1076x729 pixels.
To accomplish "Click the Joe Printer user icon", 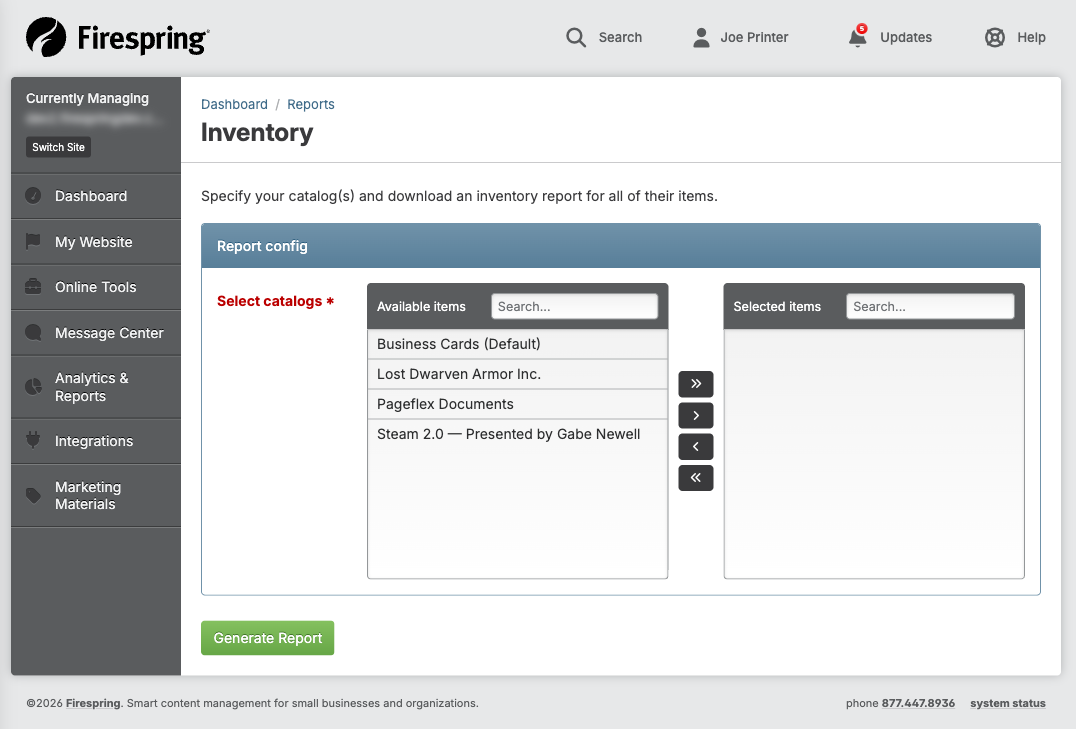I will click(x=701, y=37).
